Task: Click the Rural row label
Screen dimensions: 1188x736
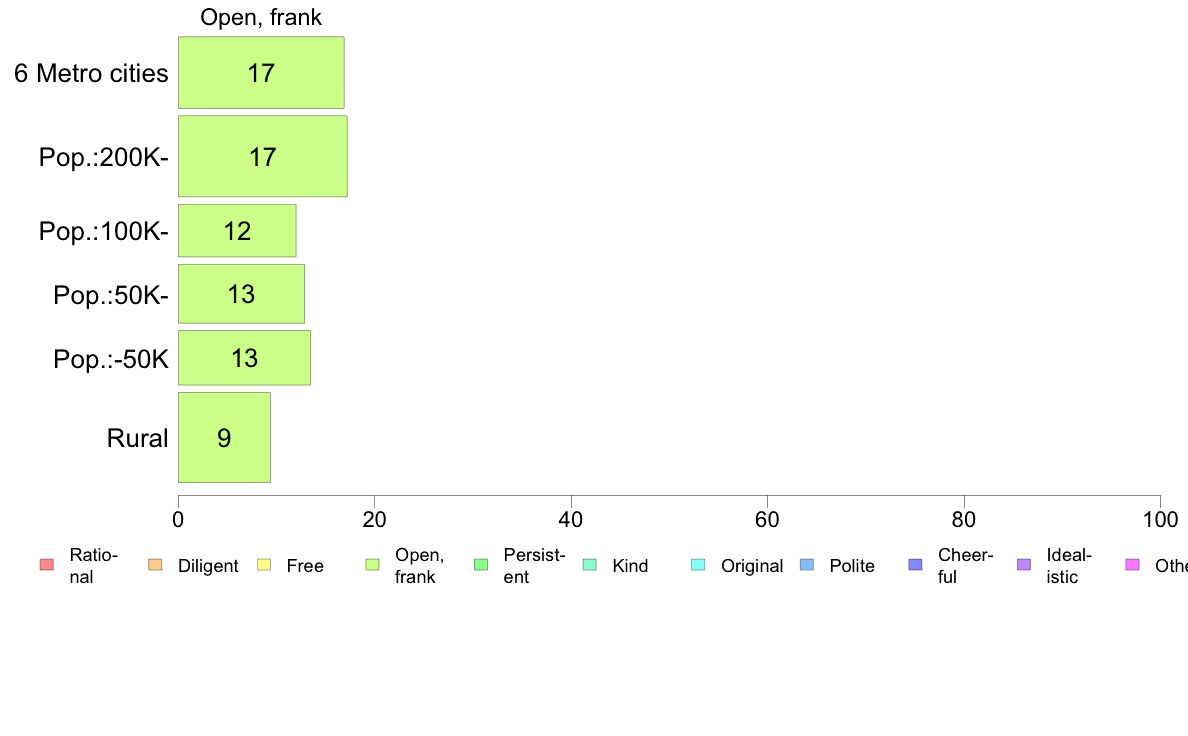Action: [x=137, y=438]
